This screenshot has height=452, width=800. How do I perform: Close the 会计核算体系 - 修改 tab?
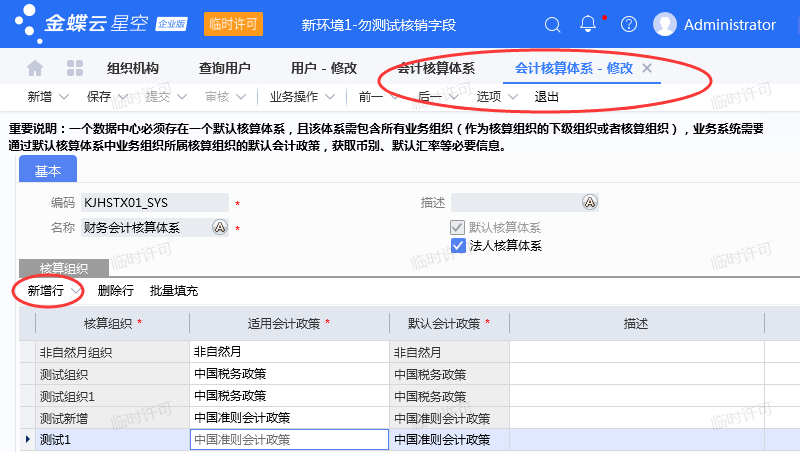pyautogui.click(x=647, y=68)
